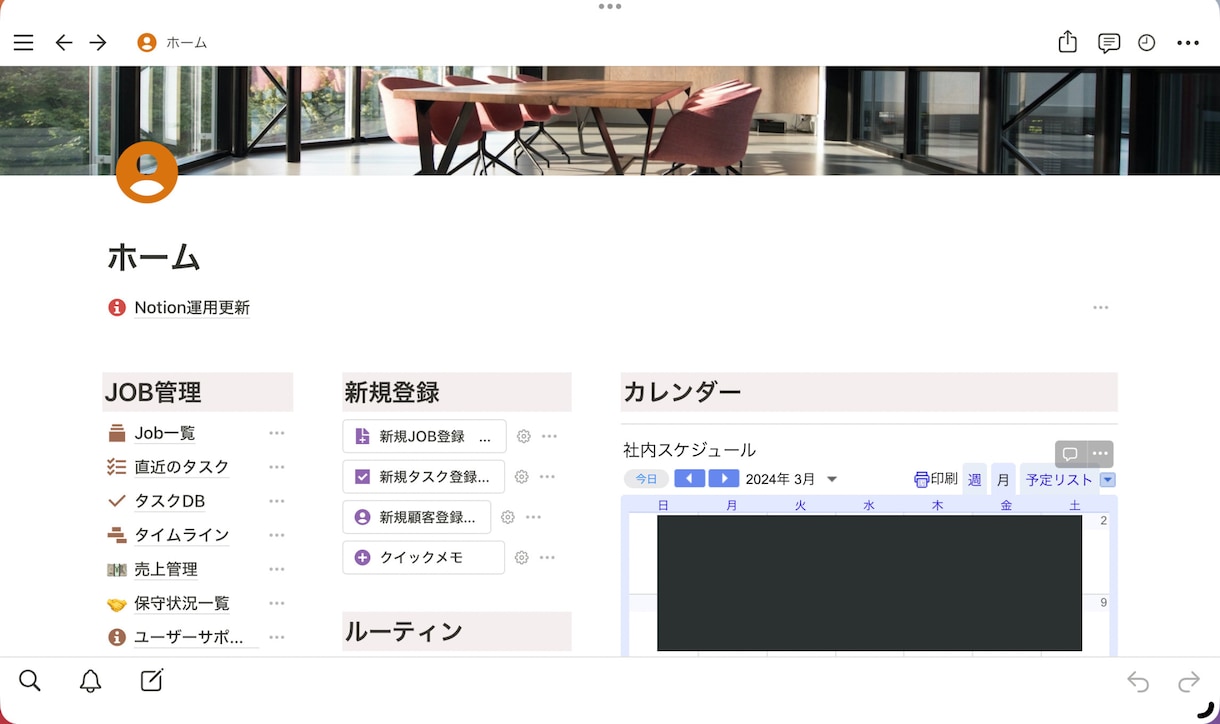This screenshot has width=1220, height=724.
Task: Click the 社内スケジュール calendar title
Action: click(690, 450)
